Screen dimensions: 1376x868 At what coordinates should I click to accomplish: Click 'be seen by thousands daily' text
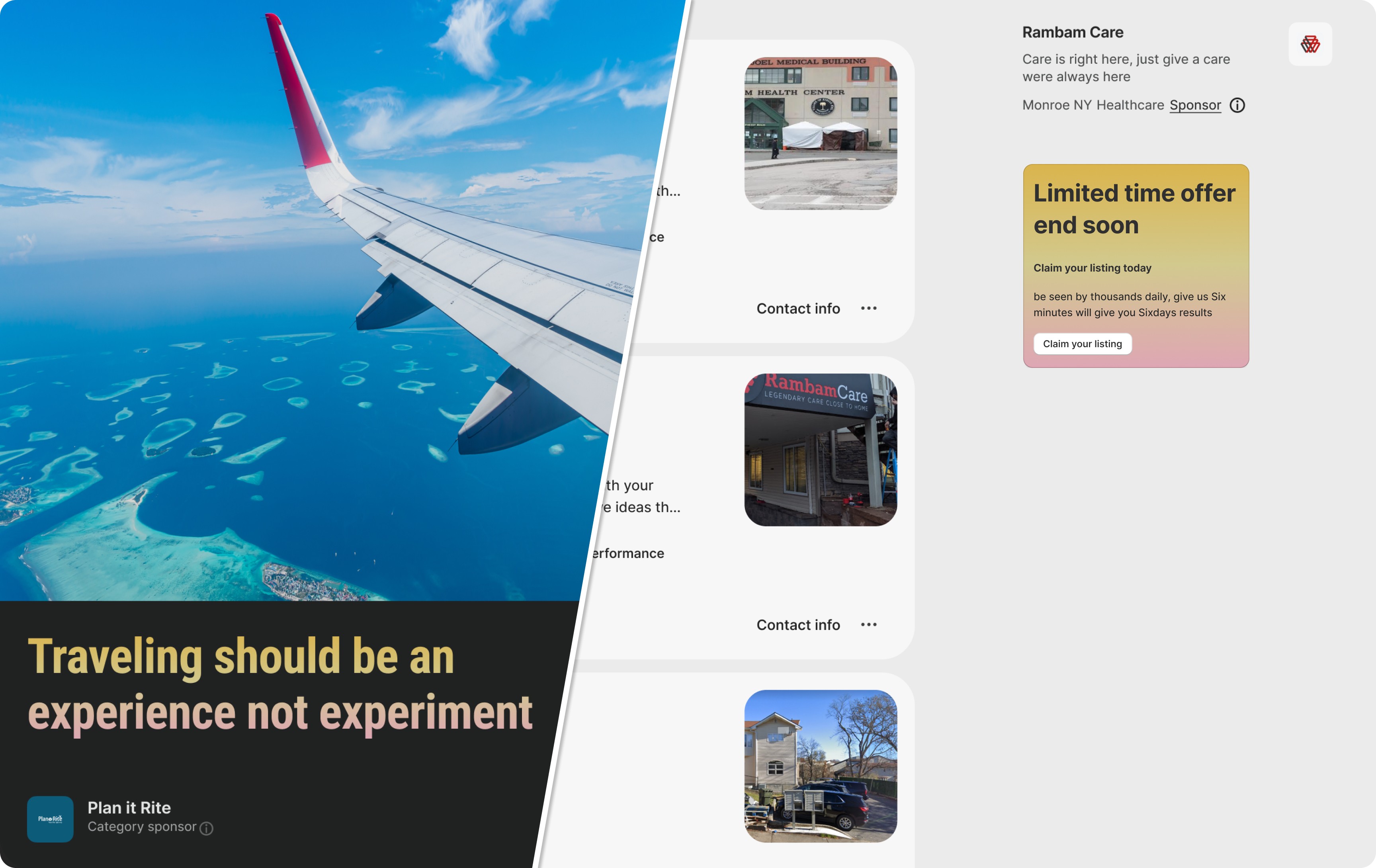1129,305
